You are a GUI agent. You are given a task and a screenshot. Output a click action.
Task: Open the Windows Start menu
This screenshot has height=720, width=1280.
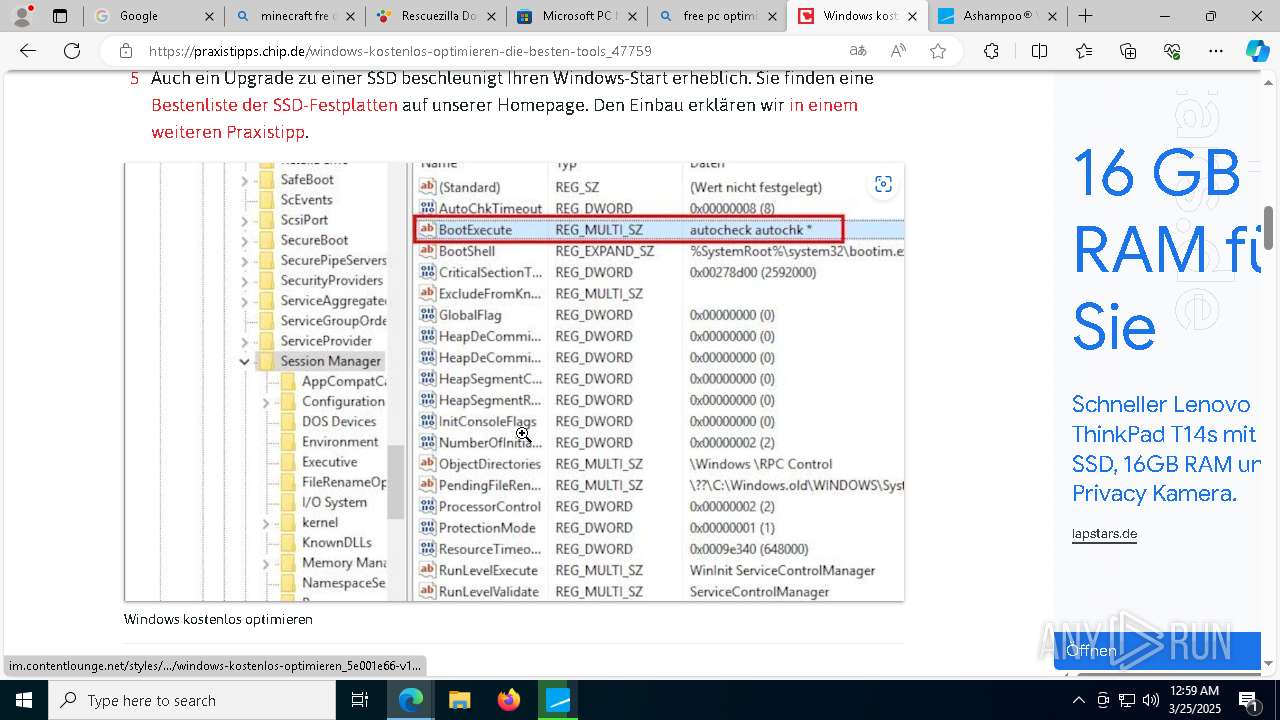click(x=24, y=700)
